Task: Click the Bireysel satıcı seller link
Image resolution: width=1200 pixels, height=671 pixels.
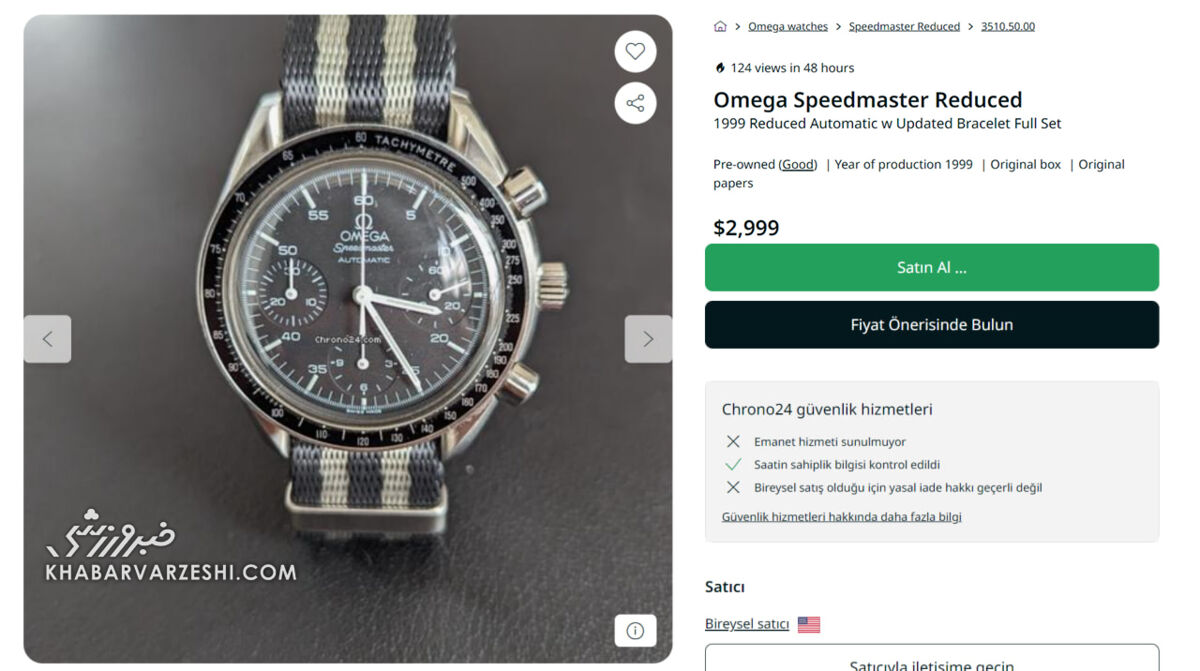Action: pyautogui.click(x=747, y=625)
